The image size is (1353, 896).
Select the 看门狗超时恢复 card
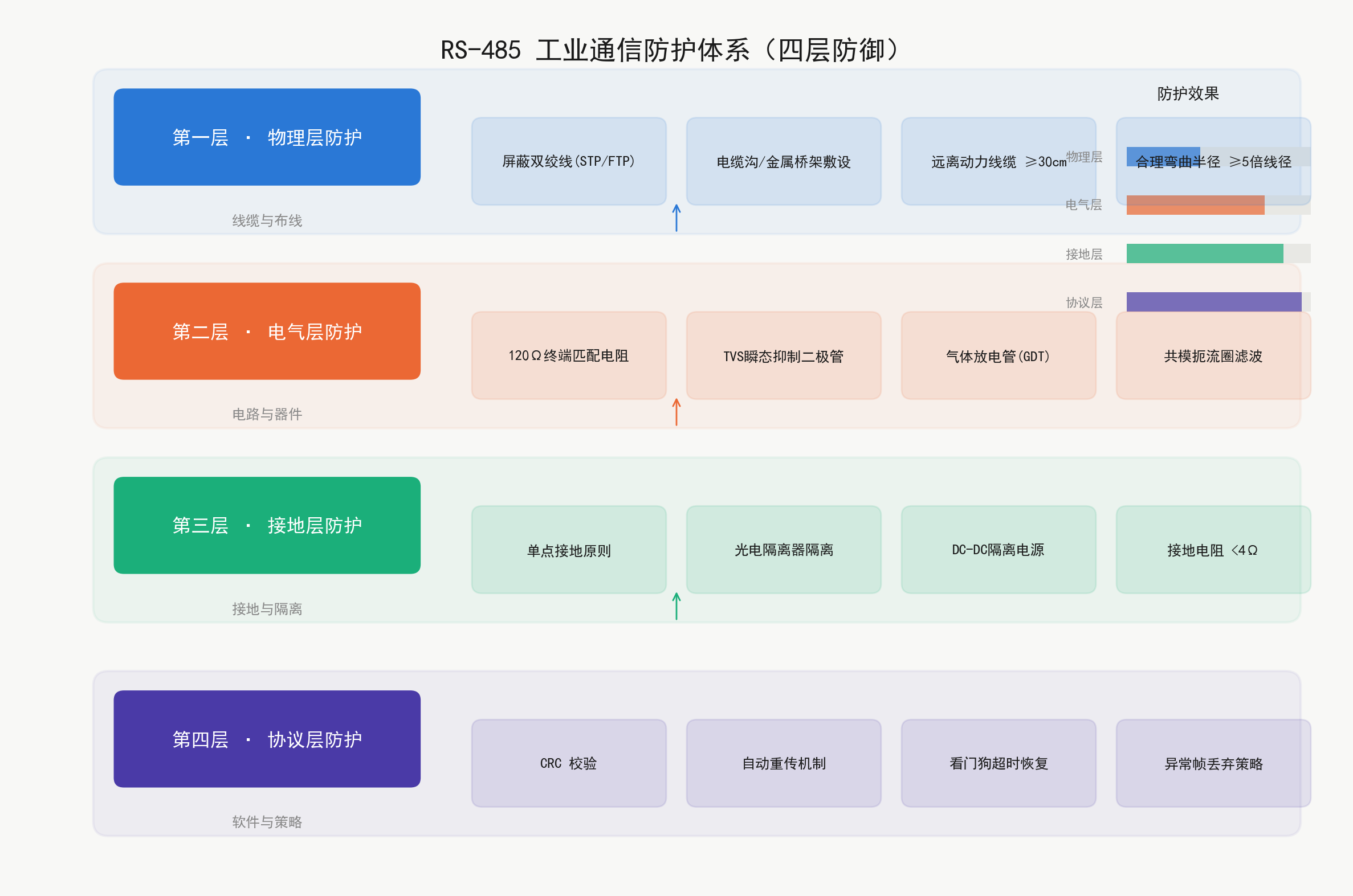pyautogui.click(x=999, y=763)
